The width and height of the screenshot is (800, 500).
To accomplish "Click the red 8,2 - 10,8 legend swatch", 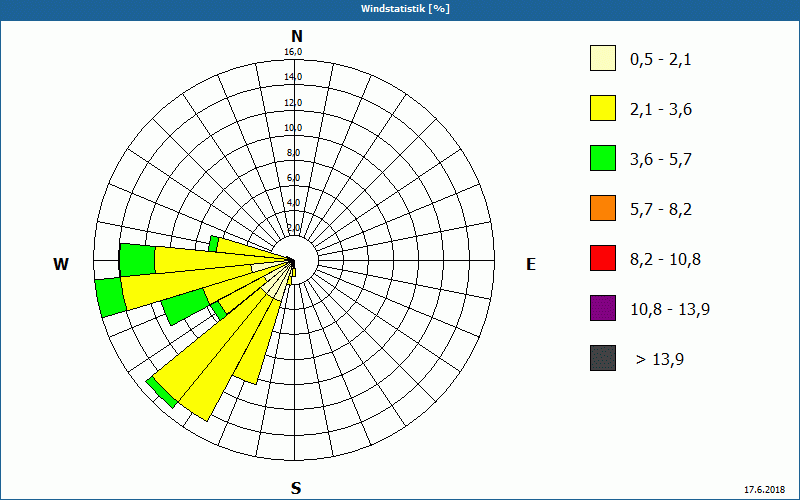I will (x=603, y=258).
